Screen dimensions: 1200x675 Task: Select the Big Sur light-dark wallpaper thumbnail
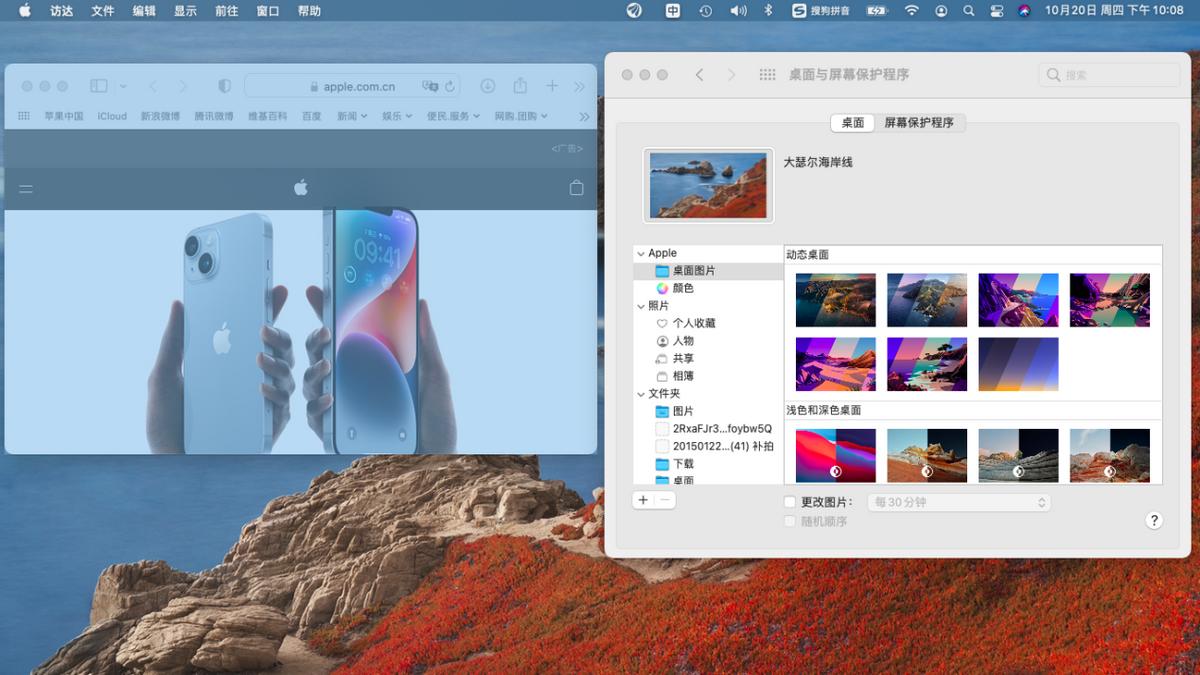[836, 455]
